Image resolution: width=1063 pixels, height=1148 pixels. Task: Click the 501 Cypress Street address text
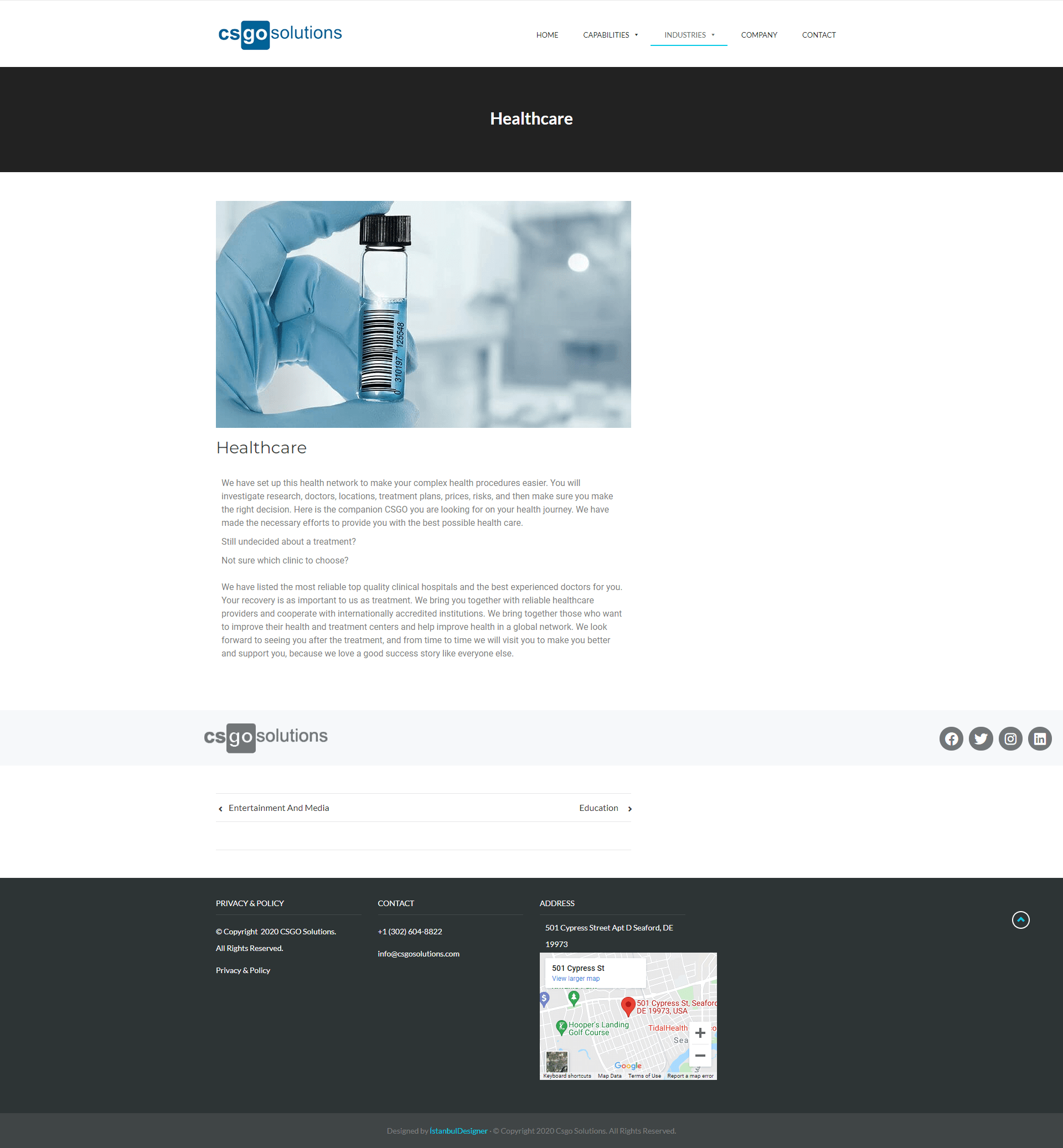point(609,936)
